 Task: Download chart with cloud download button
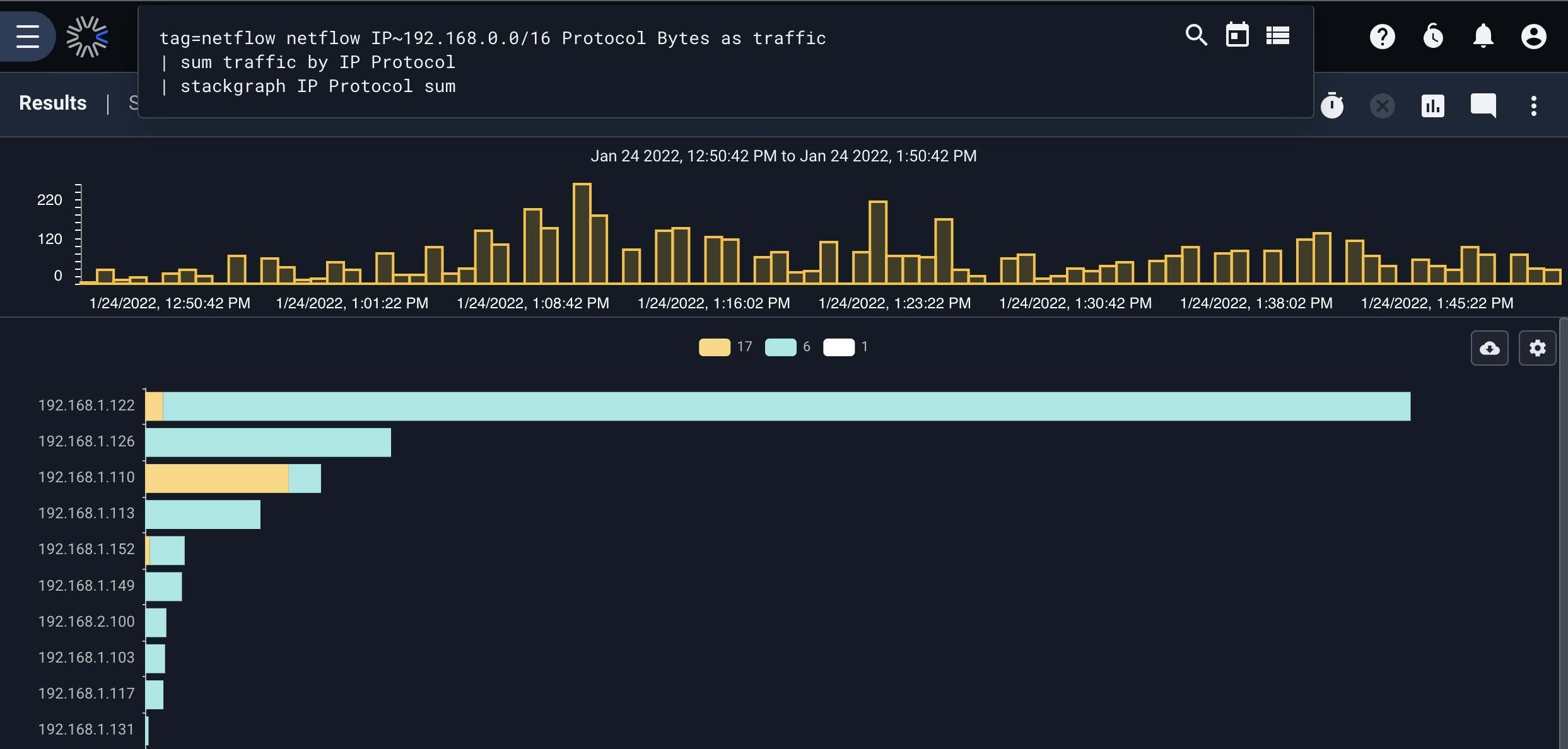point(1489,348)
